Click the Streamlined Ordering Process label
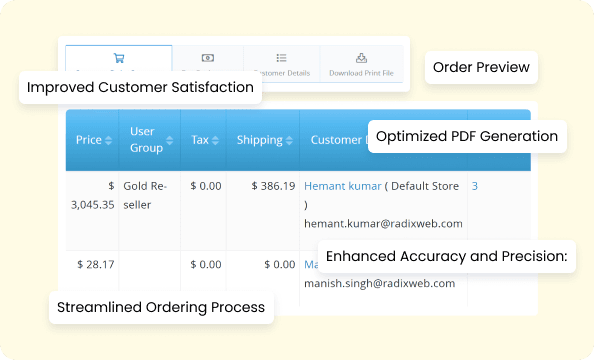This screenshot has width=594, height=360. coord(161,307)
